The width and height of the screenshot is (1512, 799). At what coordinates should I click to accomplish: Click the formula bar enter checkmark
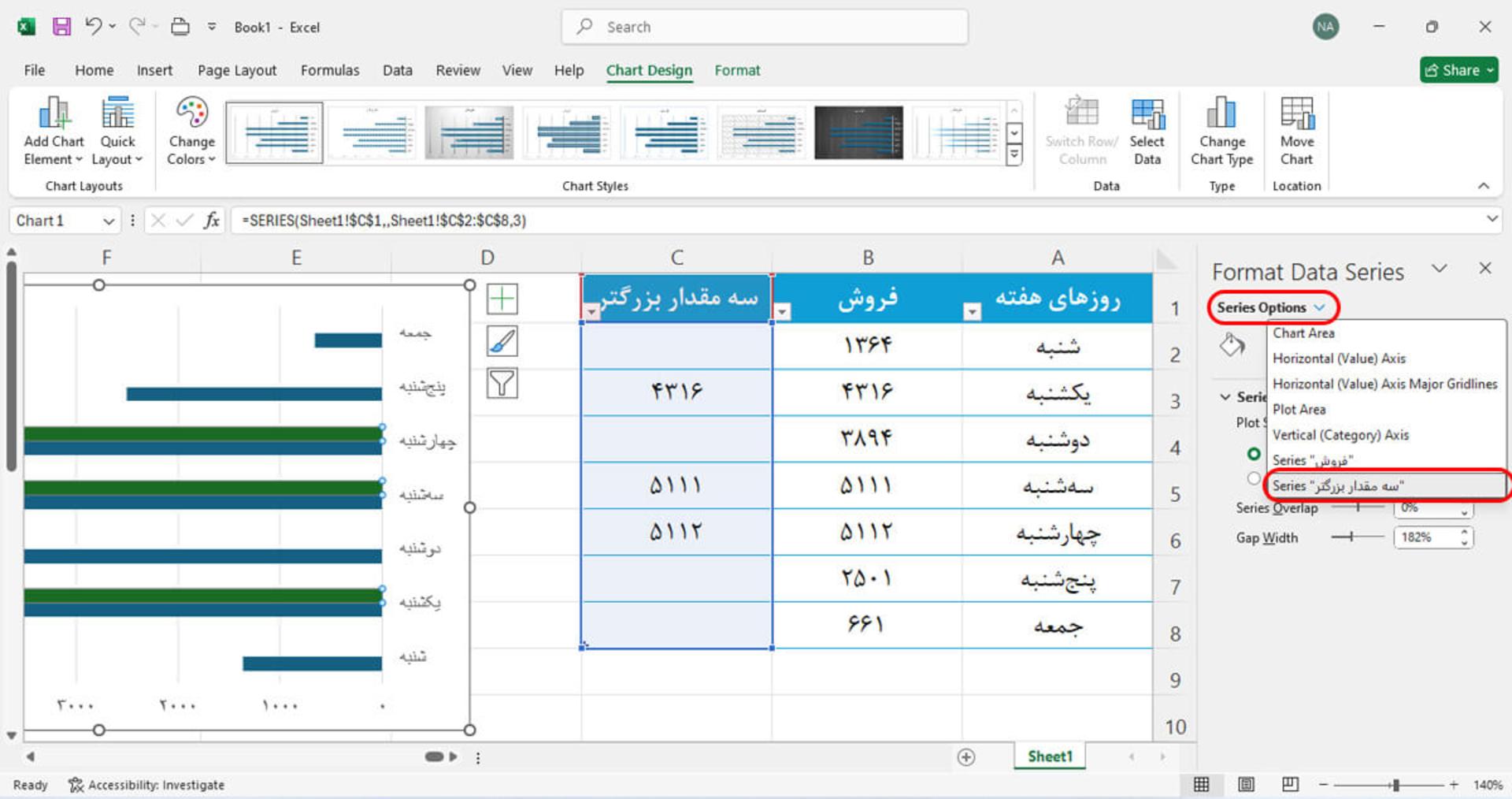184,221
